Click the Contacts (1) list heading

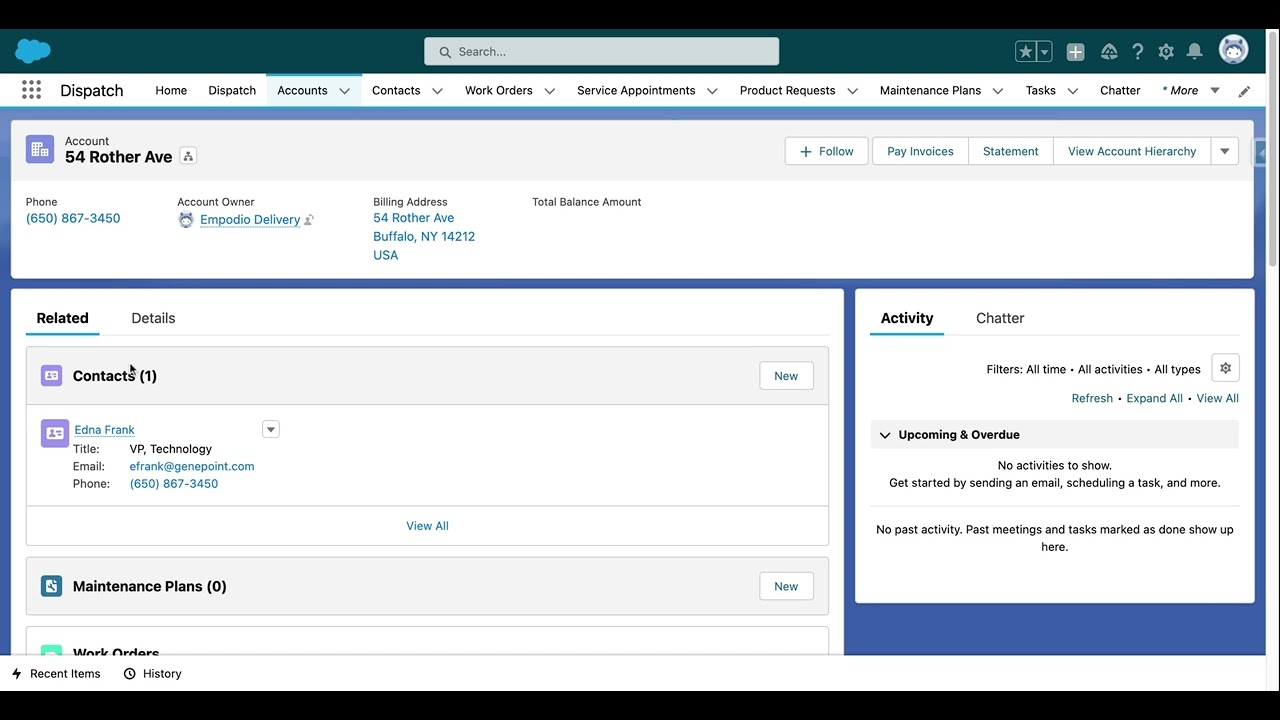115,376
